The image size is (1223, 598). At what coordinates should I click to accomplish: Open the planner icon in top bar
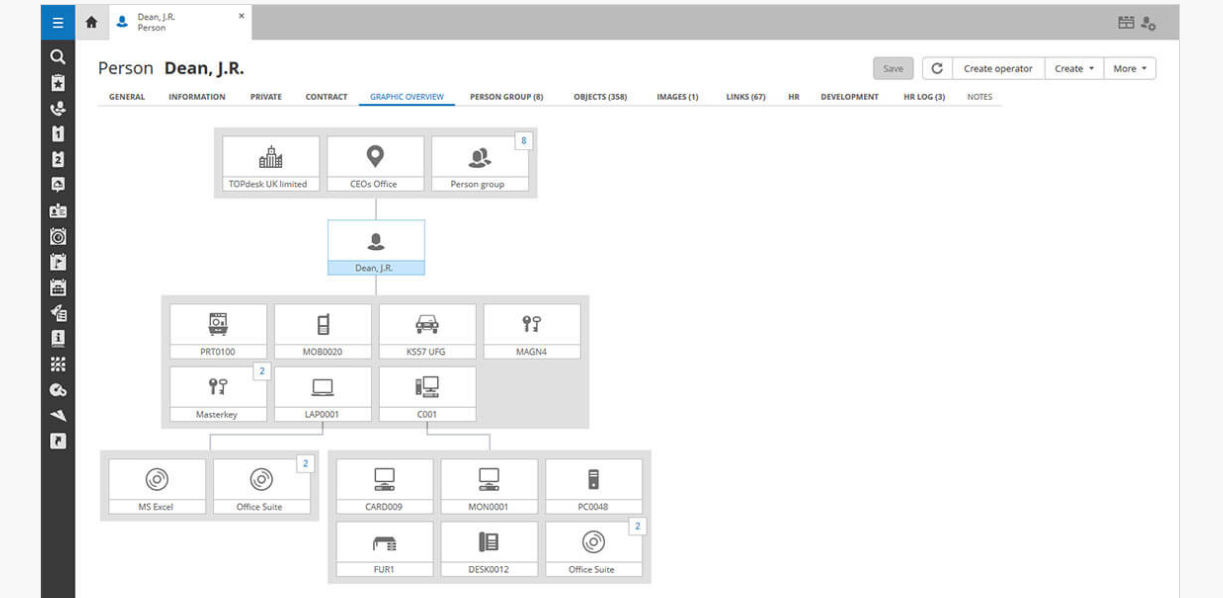1126,22
